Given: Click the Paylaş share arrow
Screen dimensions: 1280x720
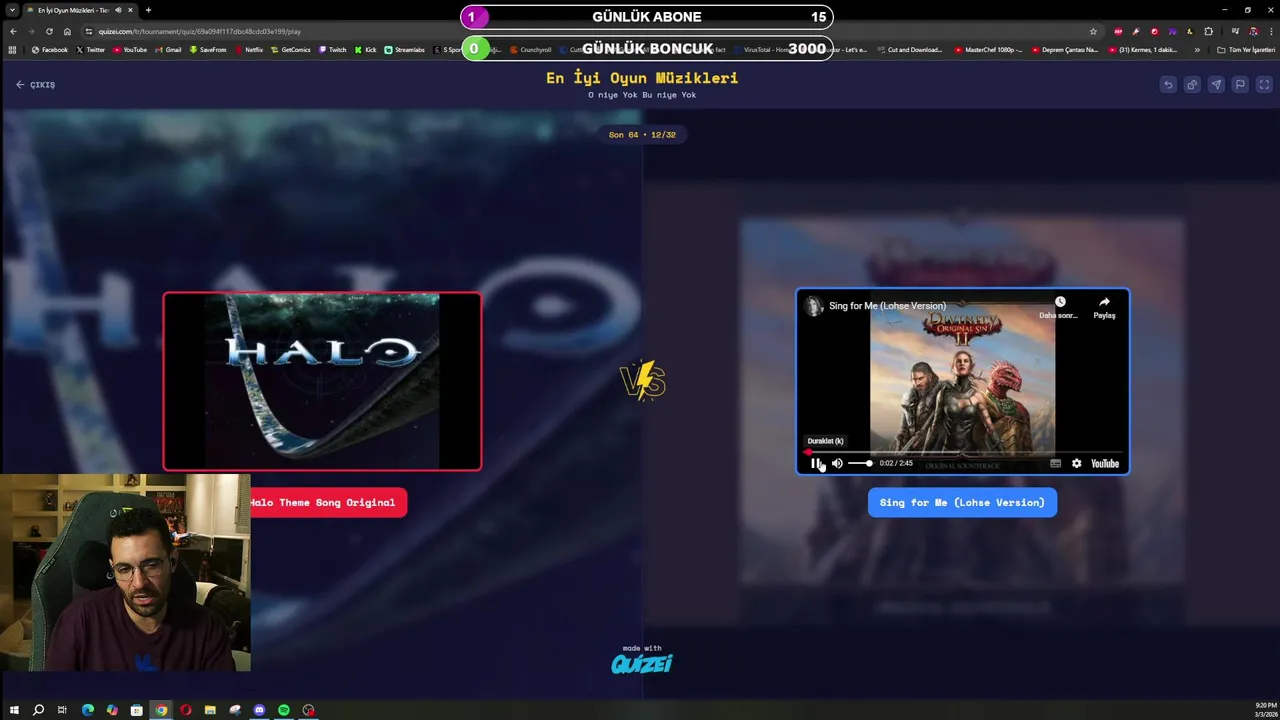Looking at the screenshot, I should pyautogui.click(x=1104, y=302).
